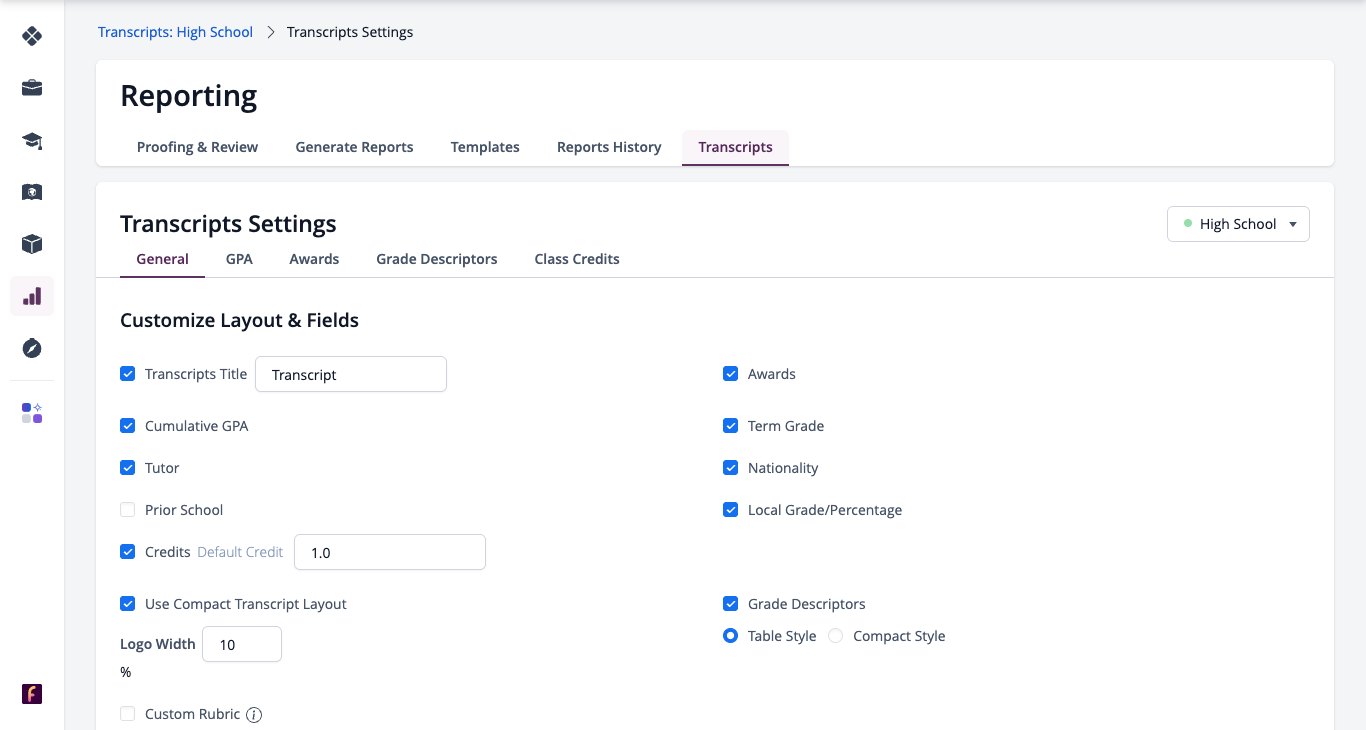Open the Templates tab

coord(485,147)
